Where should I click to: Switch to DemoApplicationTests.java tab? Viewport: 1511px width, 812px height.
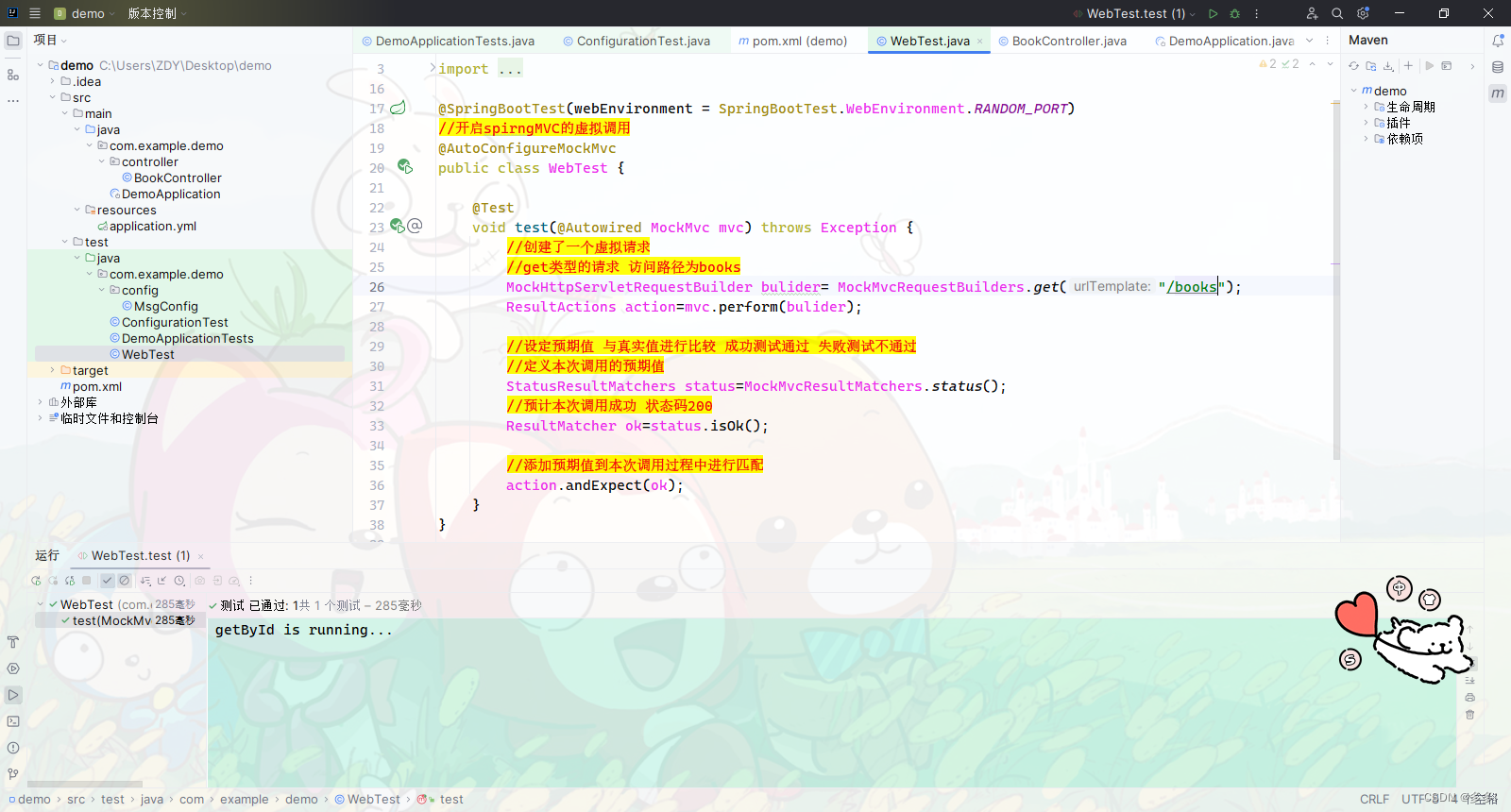point(448,41)
